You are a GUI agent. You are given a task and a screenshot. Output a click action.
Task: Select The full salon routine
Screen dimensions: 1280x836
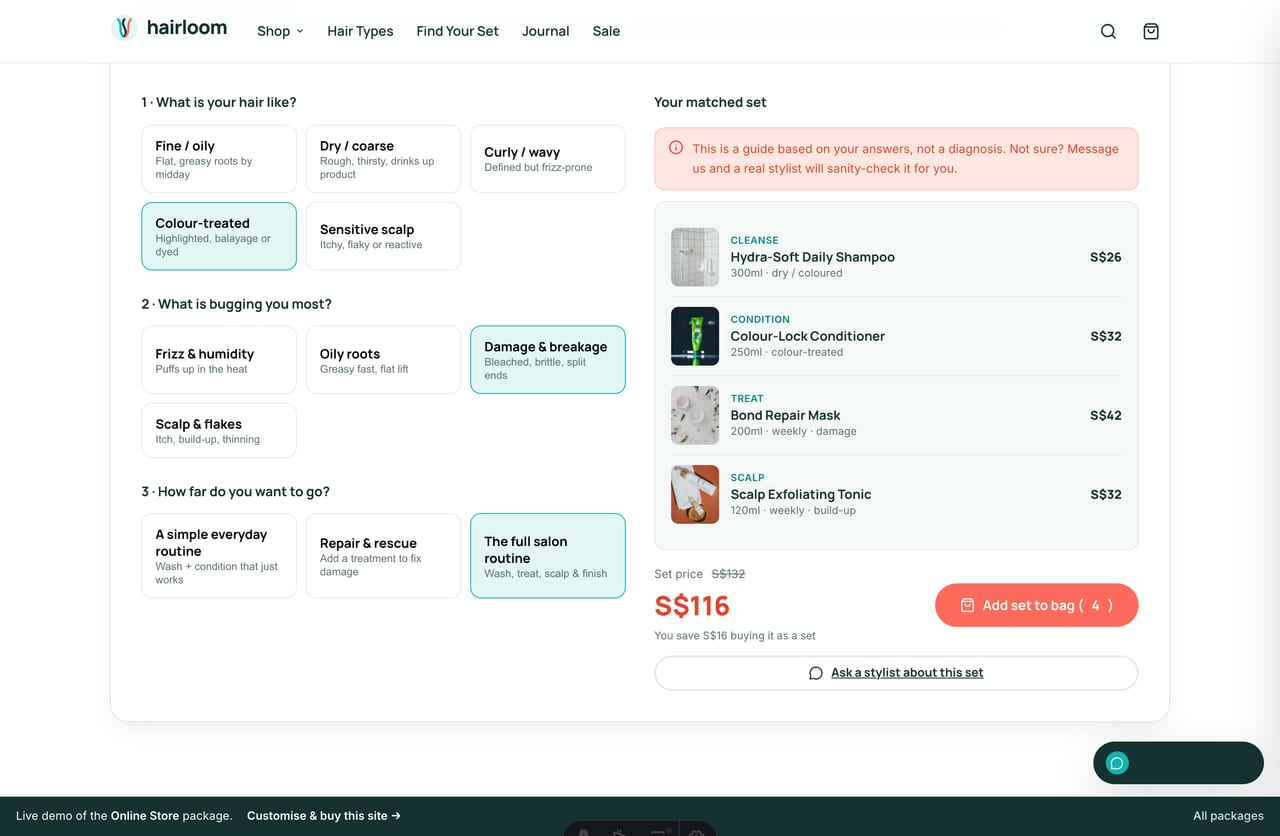pyautogui.click(x=548, y=556)
